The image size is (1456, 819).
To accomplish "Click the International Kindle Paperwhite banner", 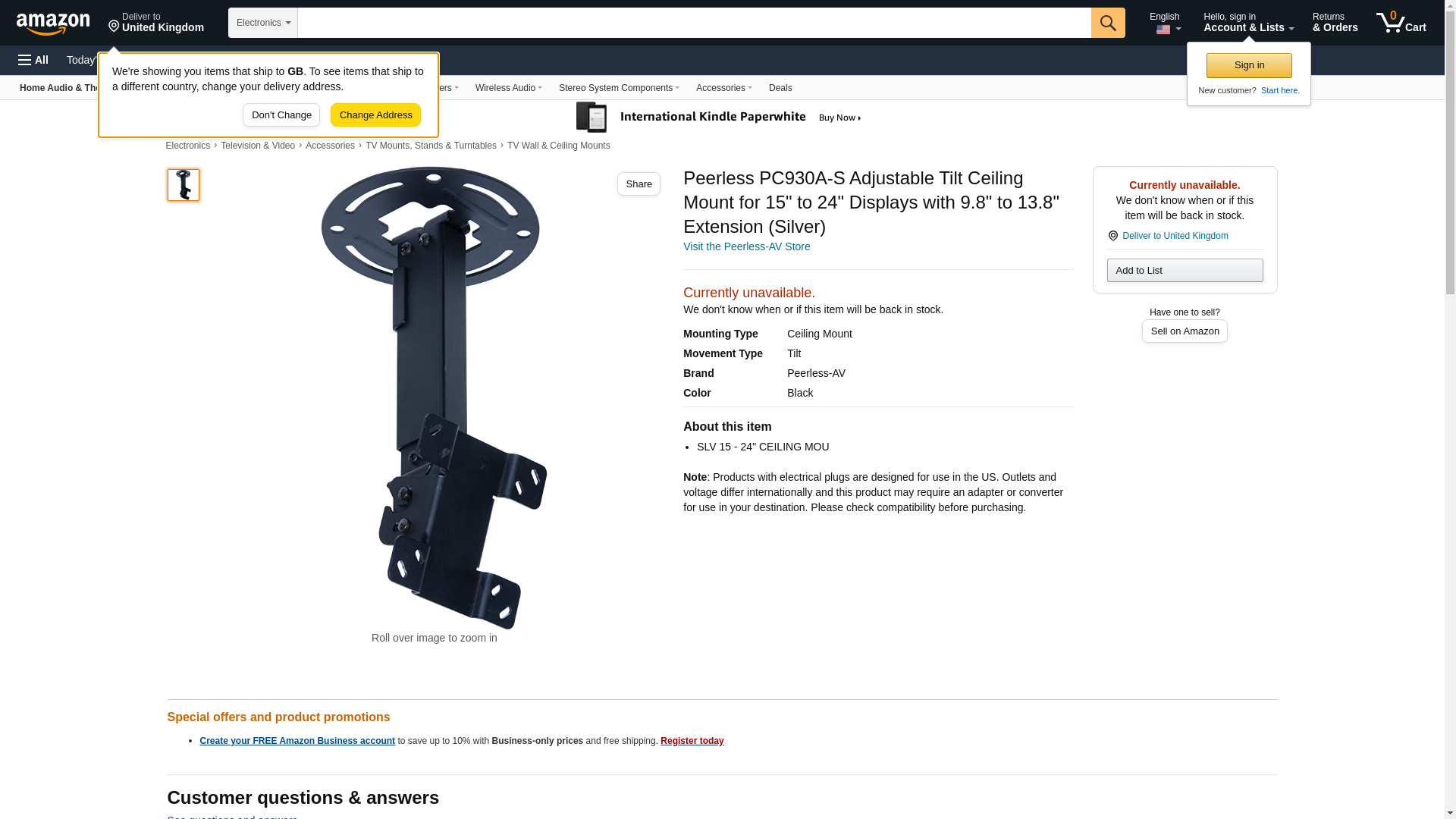I will 719,118.
